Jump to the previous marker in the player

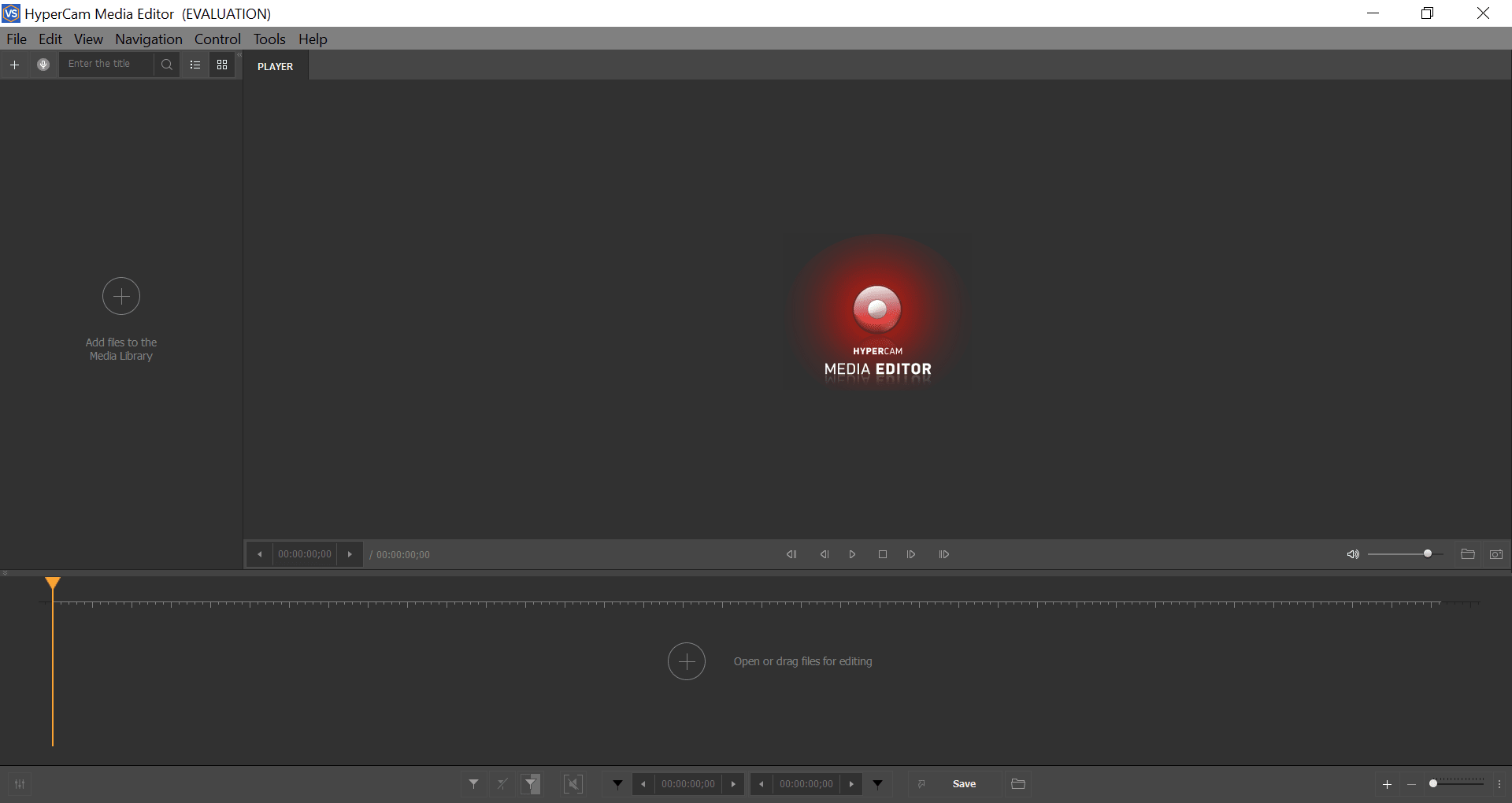(x=791, y=554)
